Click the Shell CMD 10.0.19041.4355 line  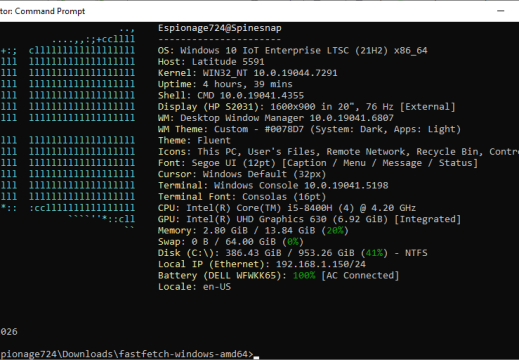point(231,96)
